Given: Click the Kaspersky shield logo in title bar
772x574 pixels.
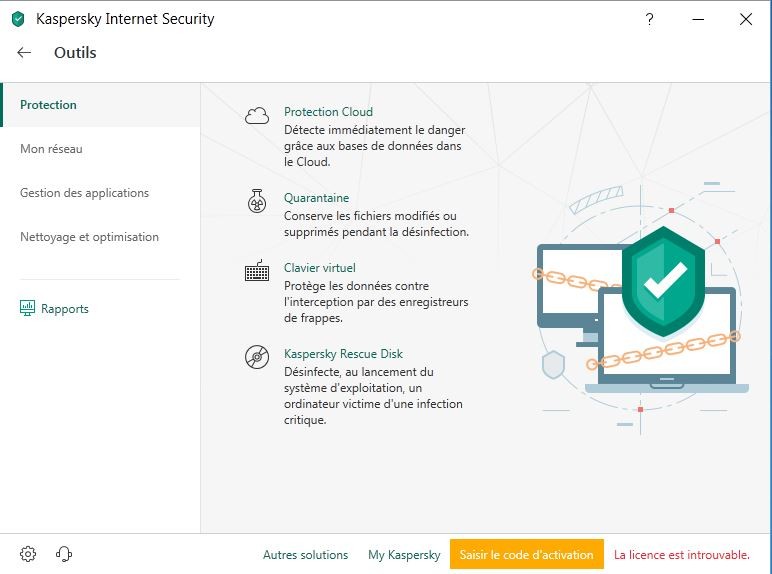Looking at the screenshot, I should [18, 19].
